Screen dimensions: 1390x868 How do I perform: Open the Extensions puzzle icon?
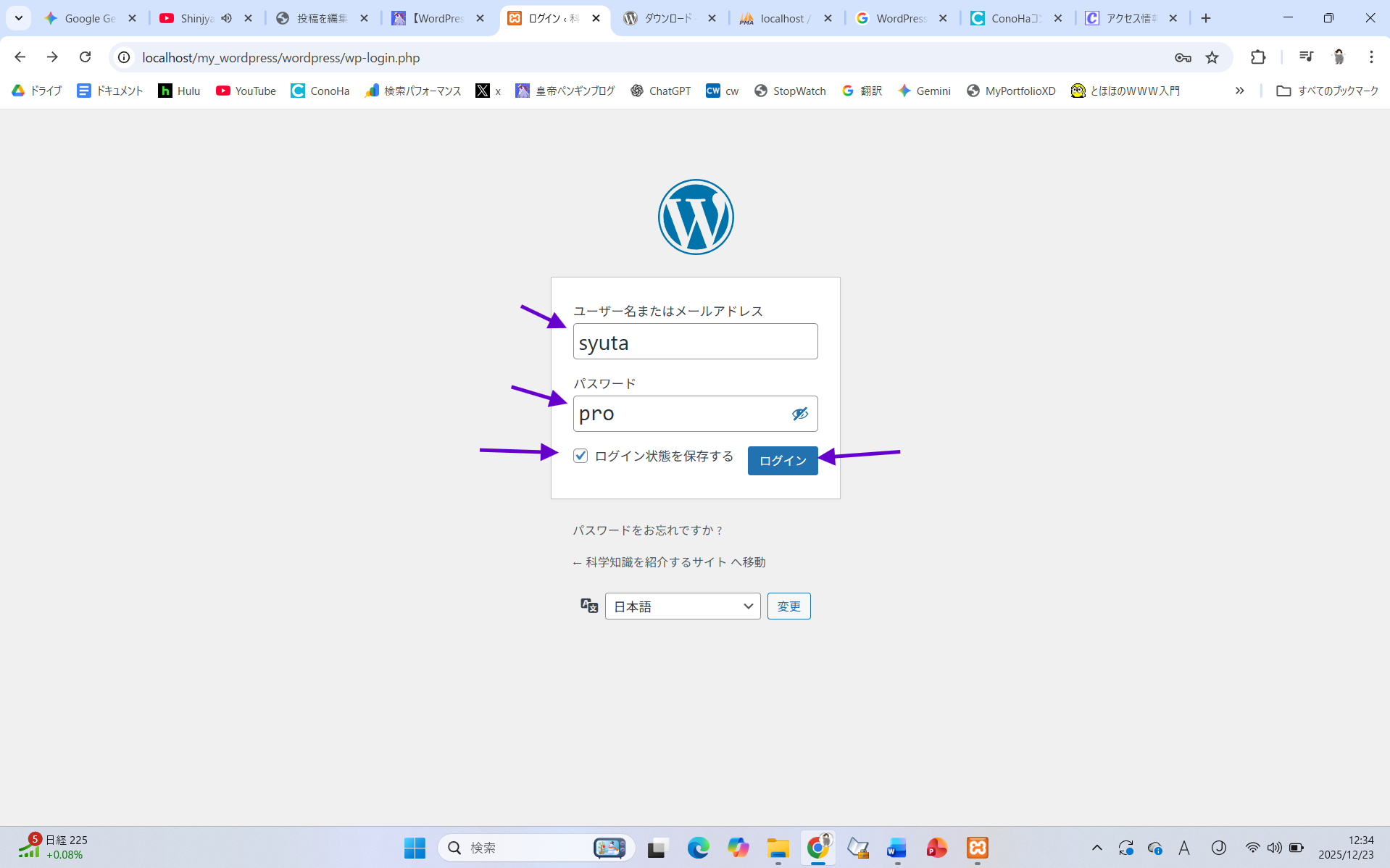1258,57
